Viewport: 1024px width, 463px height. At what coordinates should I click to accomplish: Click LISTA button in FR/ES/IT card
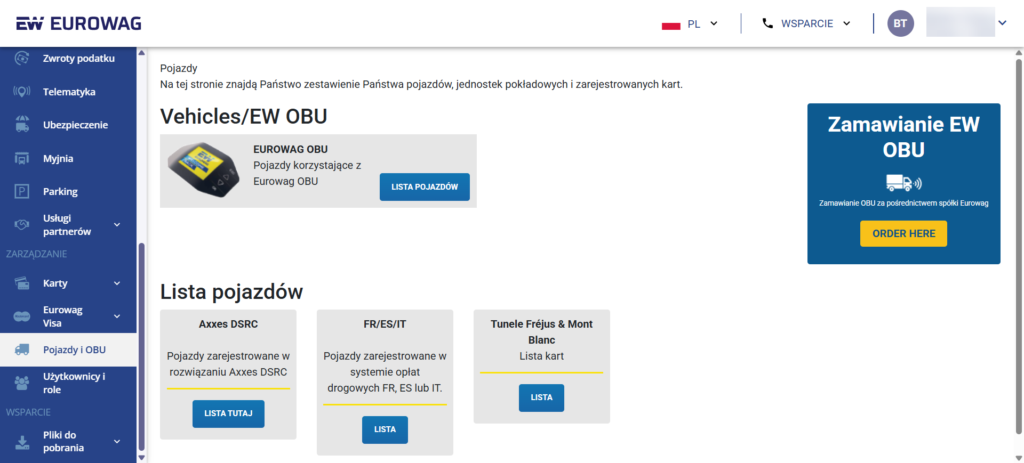(x=385, y=430)
